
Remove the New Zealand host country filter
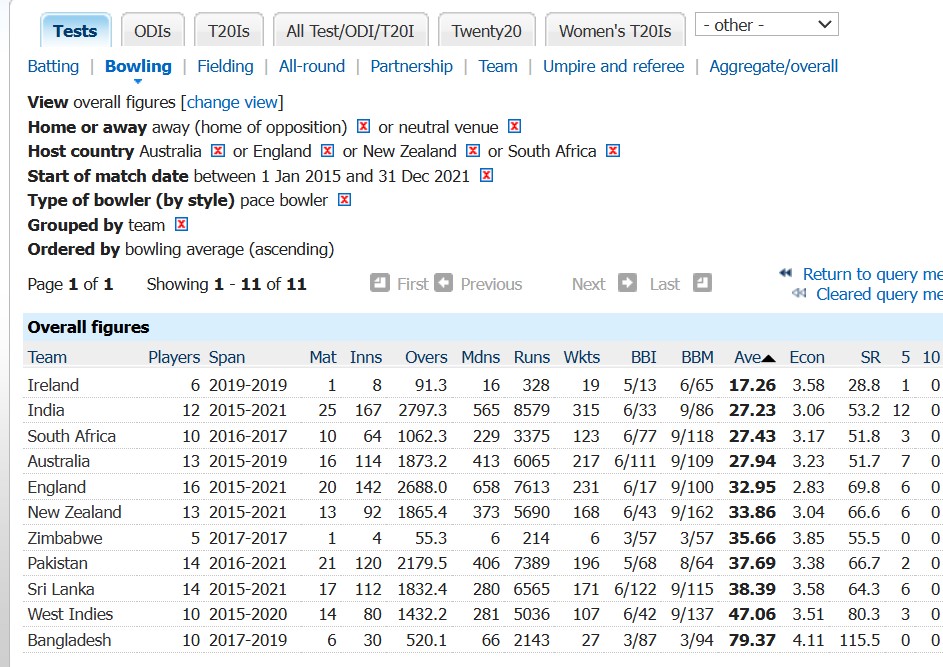tap(473, 151)
